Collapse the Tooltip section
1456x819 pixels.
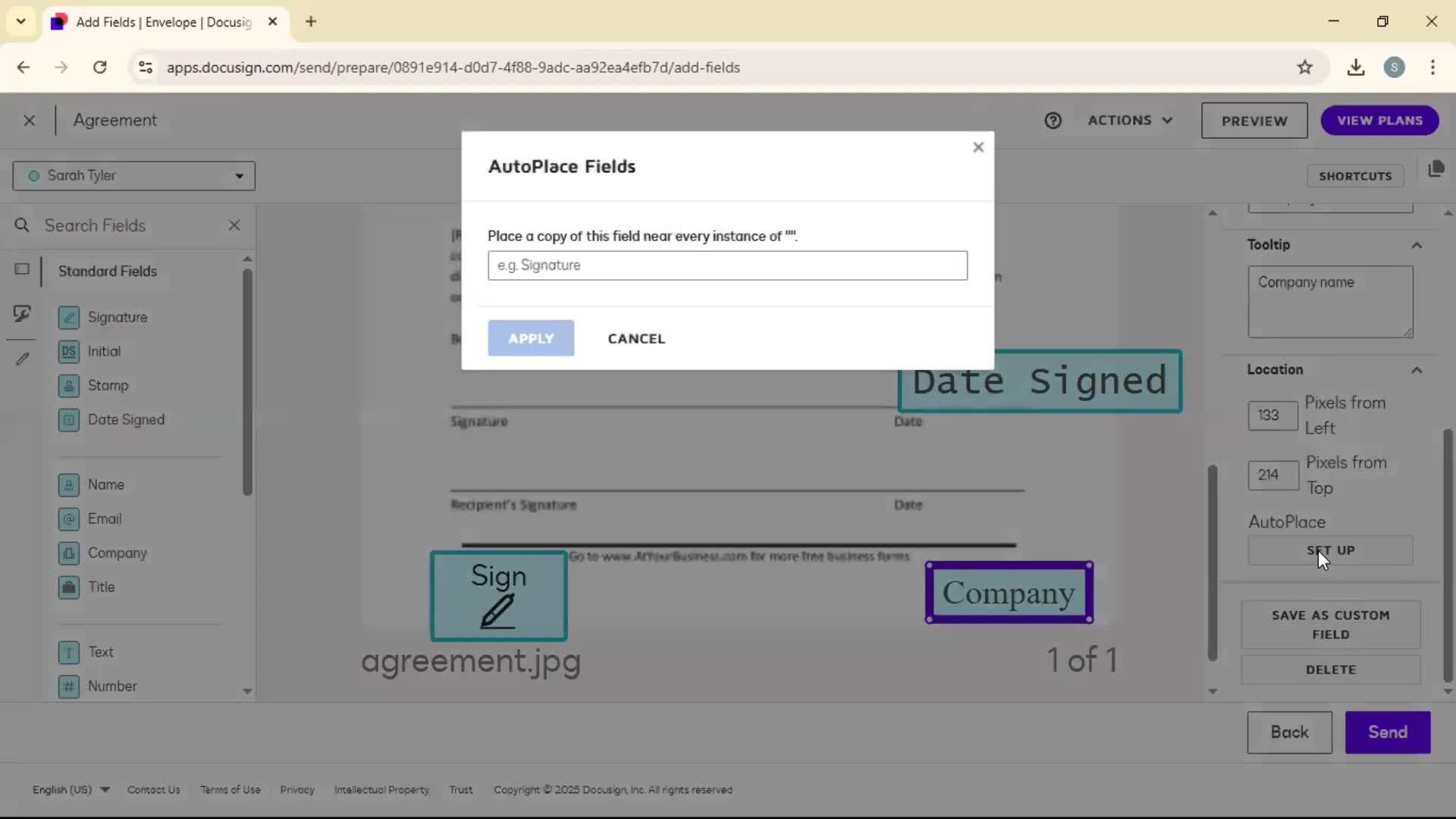pos(1417,245)
